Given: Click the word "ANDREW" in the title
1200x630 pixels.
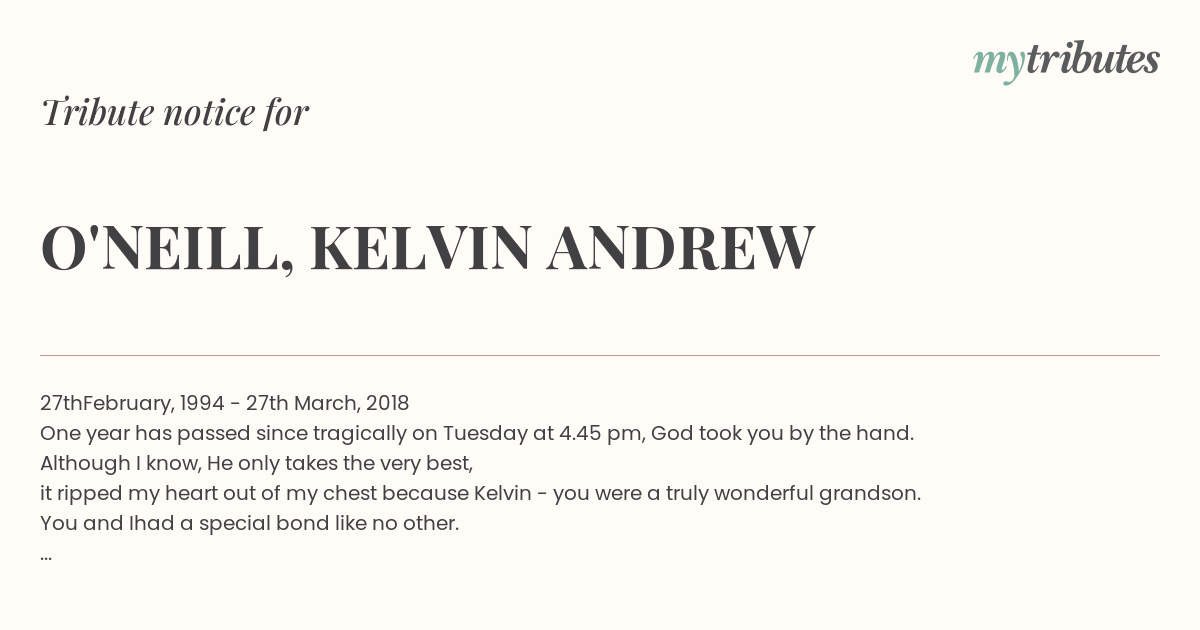Looking at the screenshot, I should tap(681, 248).
